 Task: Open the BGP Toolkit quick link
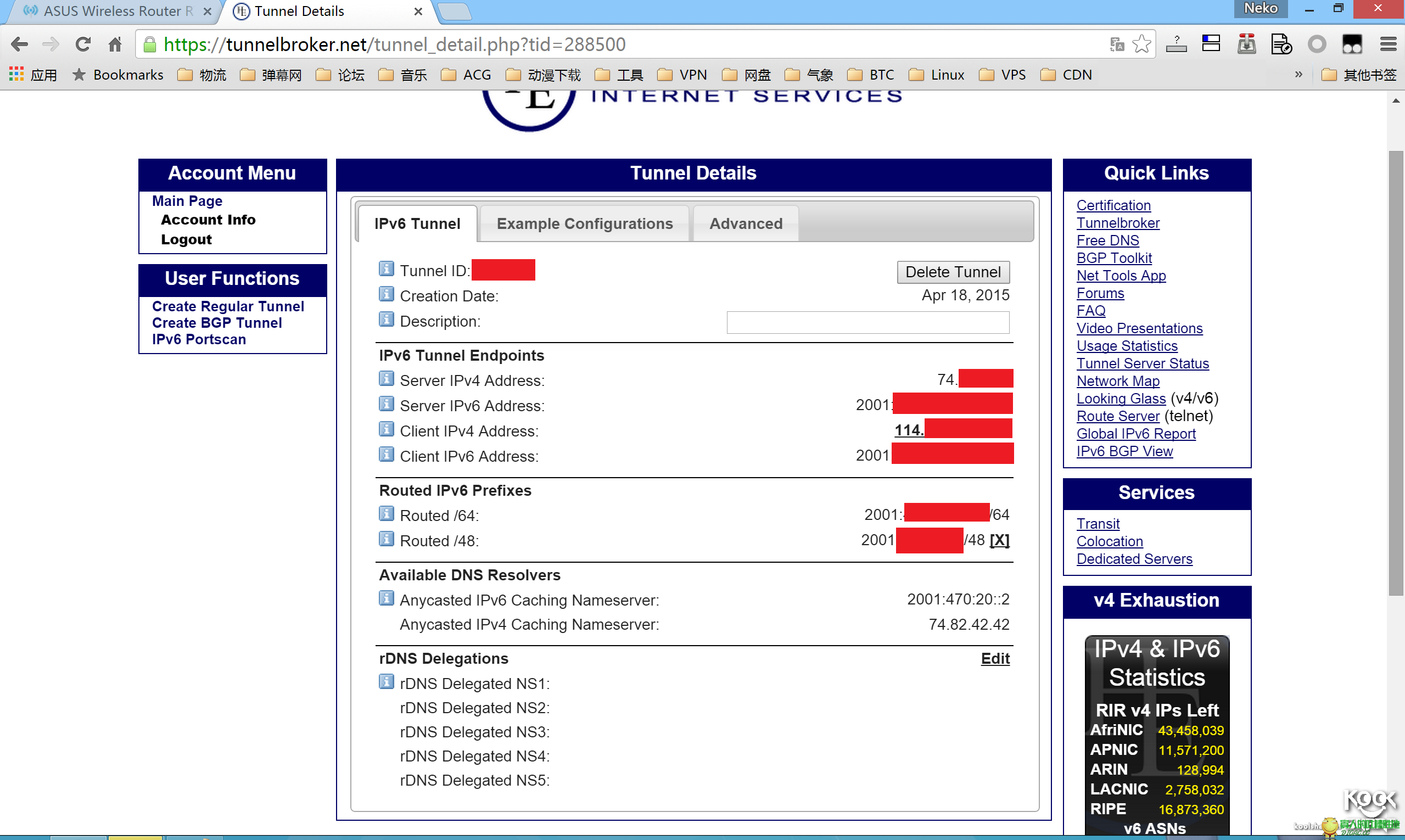coord(1114,258)
